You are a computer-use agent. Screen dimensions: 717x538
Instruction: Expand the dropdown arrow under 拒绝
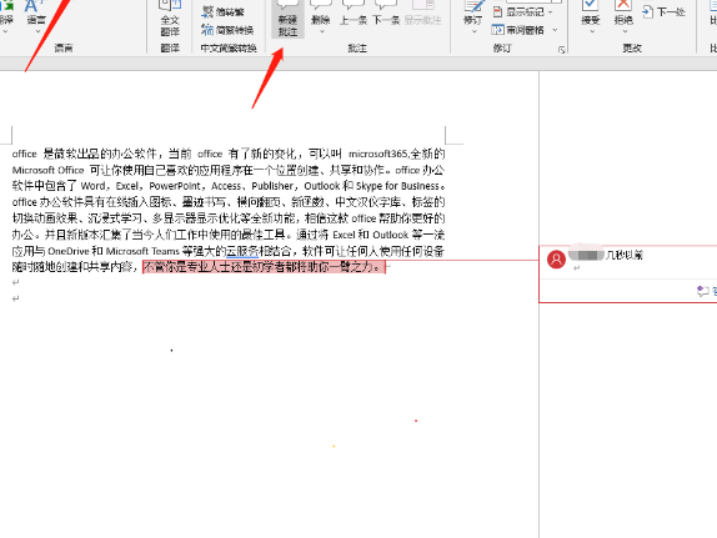coord(625,32)
